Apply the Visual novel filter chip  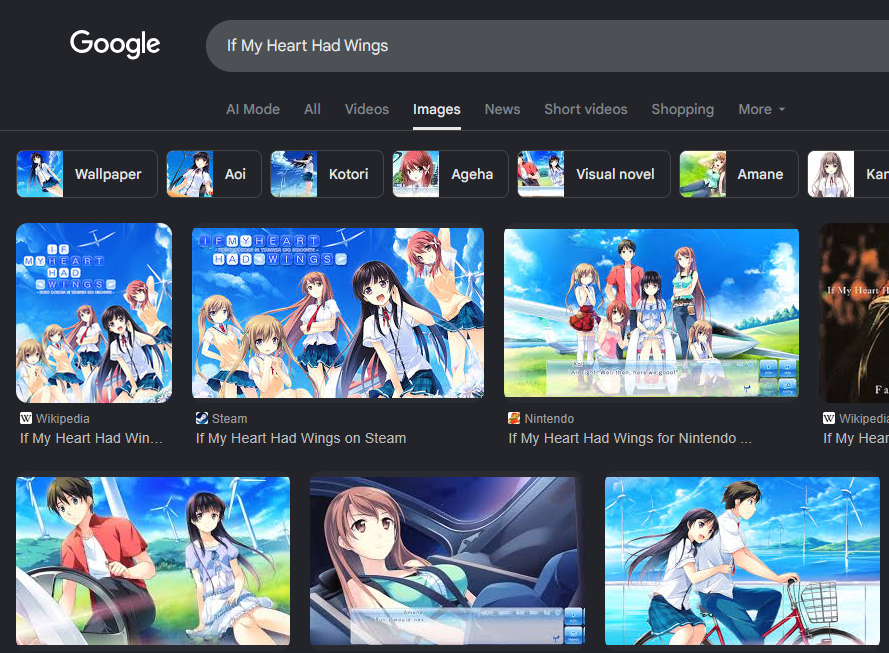(x=594, y=174)
